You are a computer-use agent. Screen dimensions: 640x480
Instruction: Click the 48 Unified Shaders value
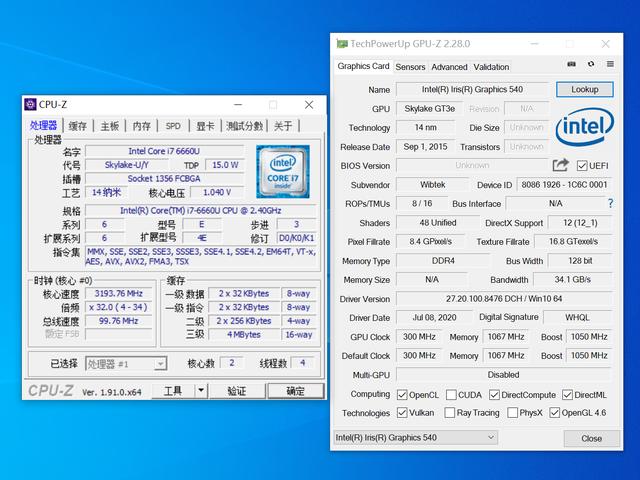(438, 223)
